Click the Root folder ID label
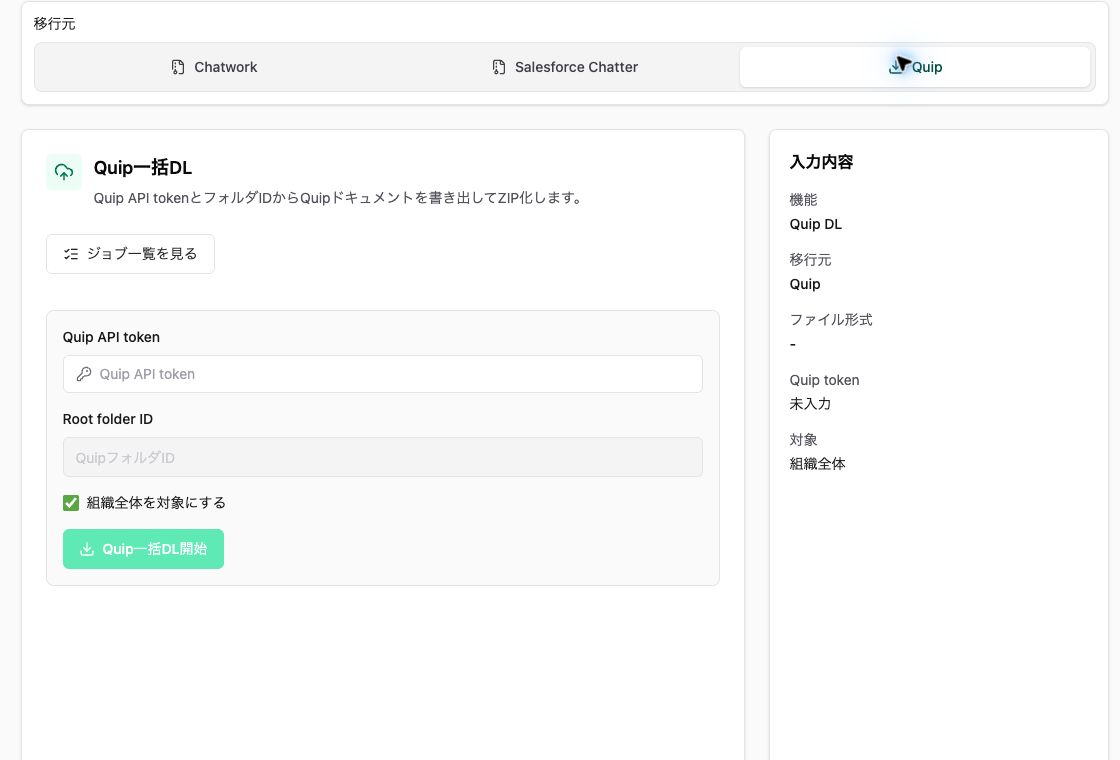The width and height of the screenshot is (1120, 760). [x=108, y=419]
